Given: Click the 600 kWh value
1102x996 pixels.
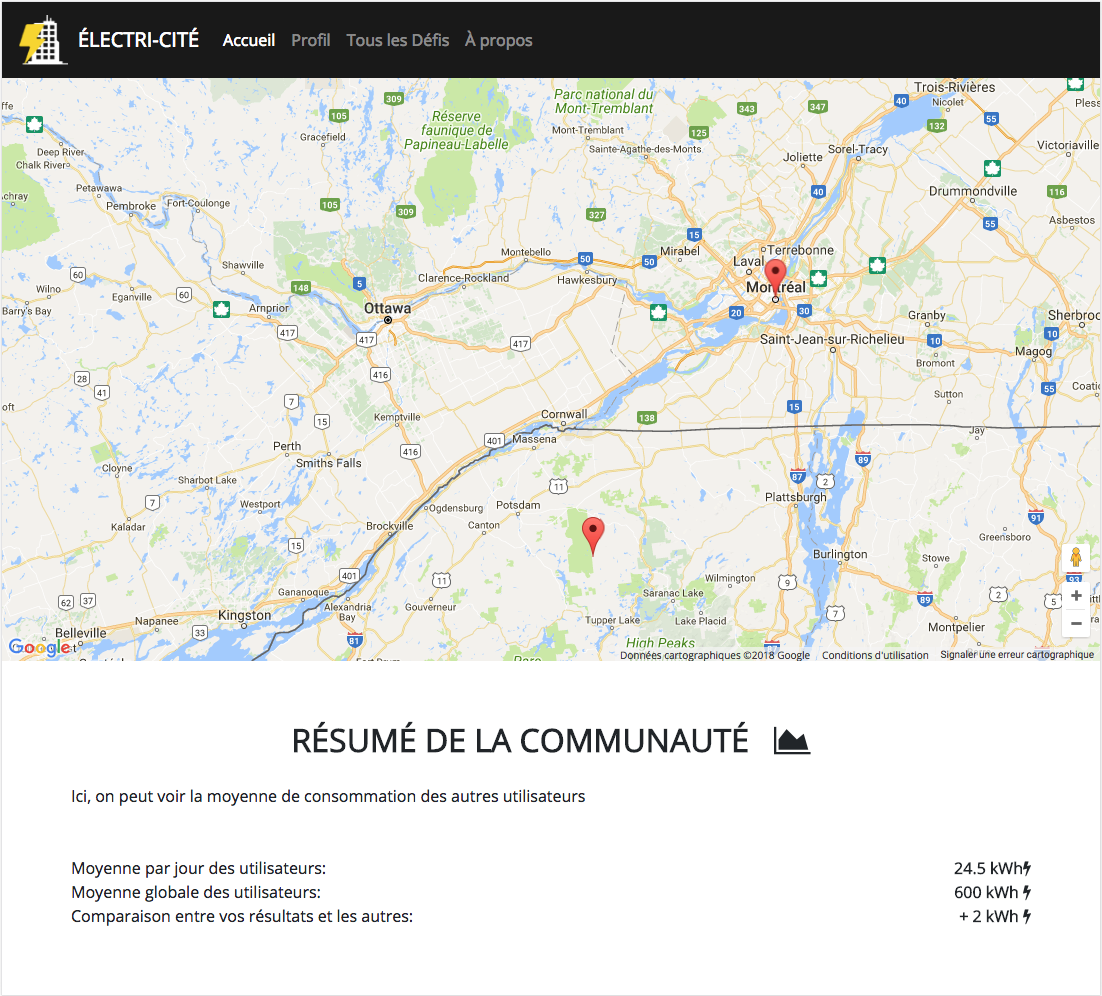Looking at the screenshot, I should pyautogui.click(x=986, y=892).
